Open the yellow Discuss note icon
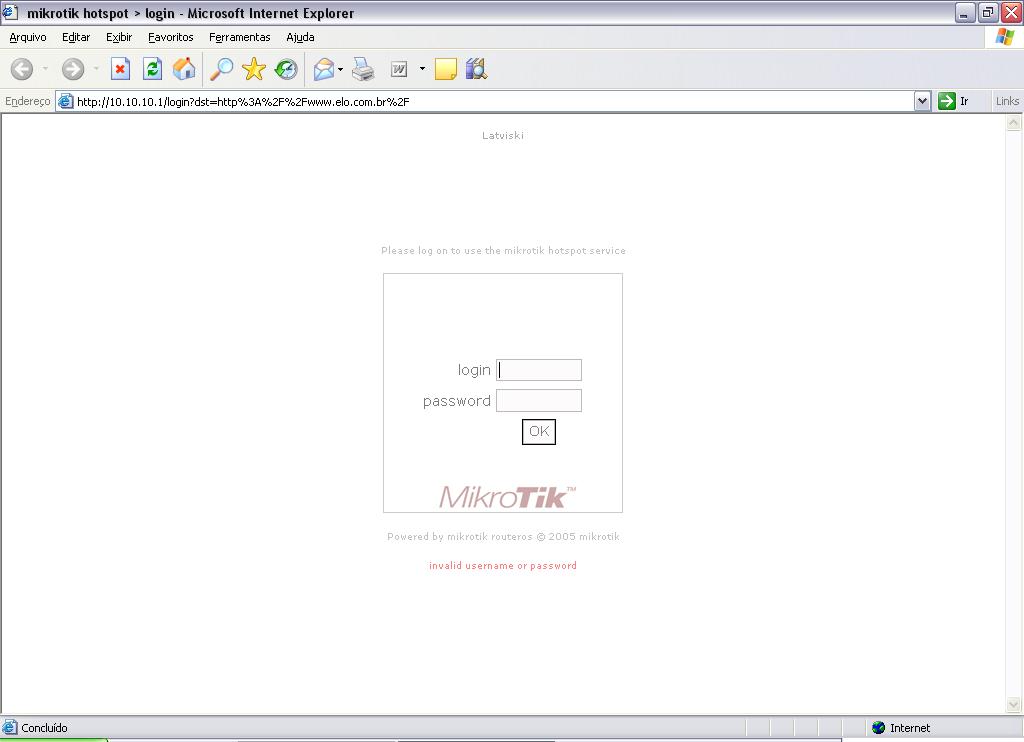Screen dimensions: 1024x742 tap(445, 69)
